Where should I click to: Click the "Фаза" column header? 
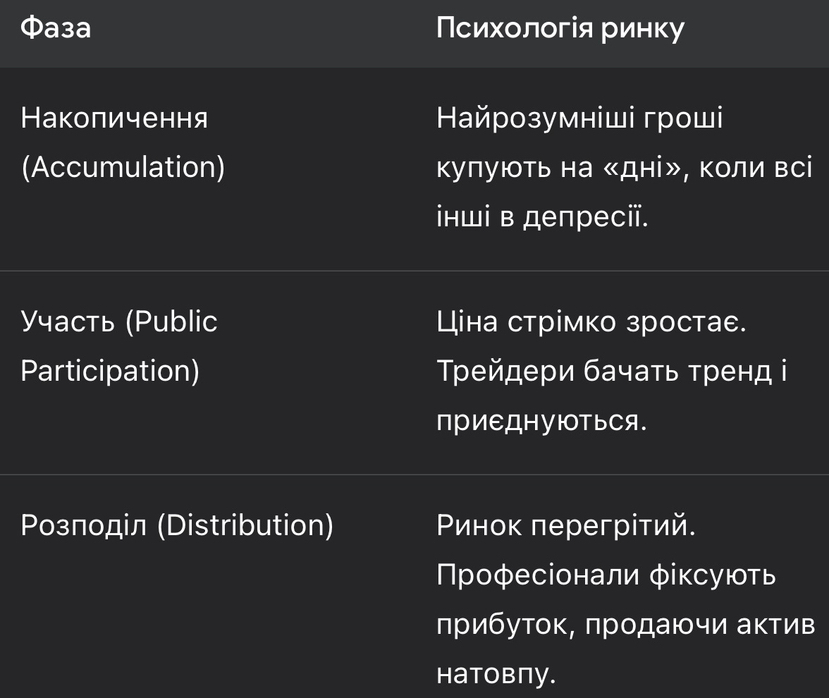[x=56, y=28]
